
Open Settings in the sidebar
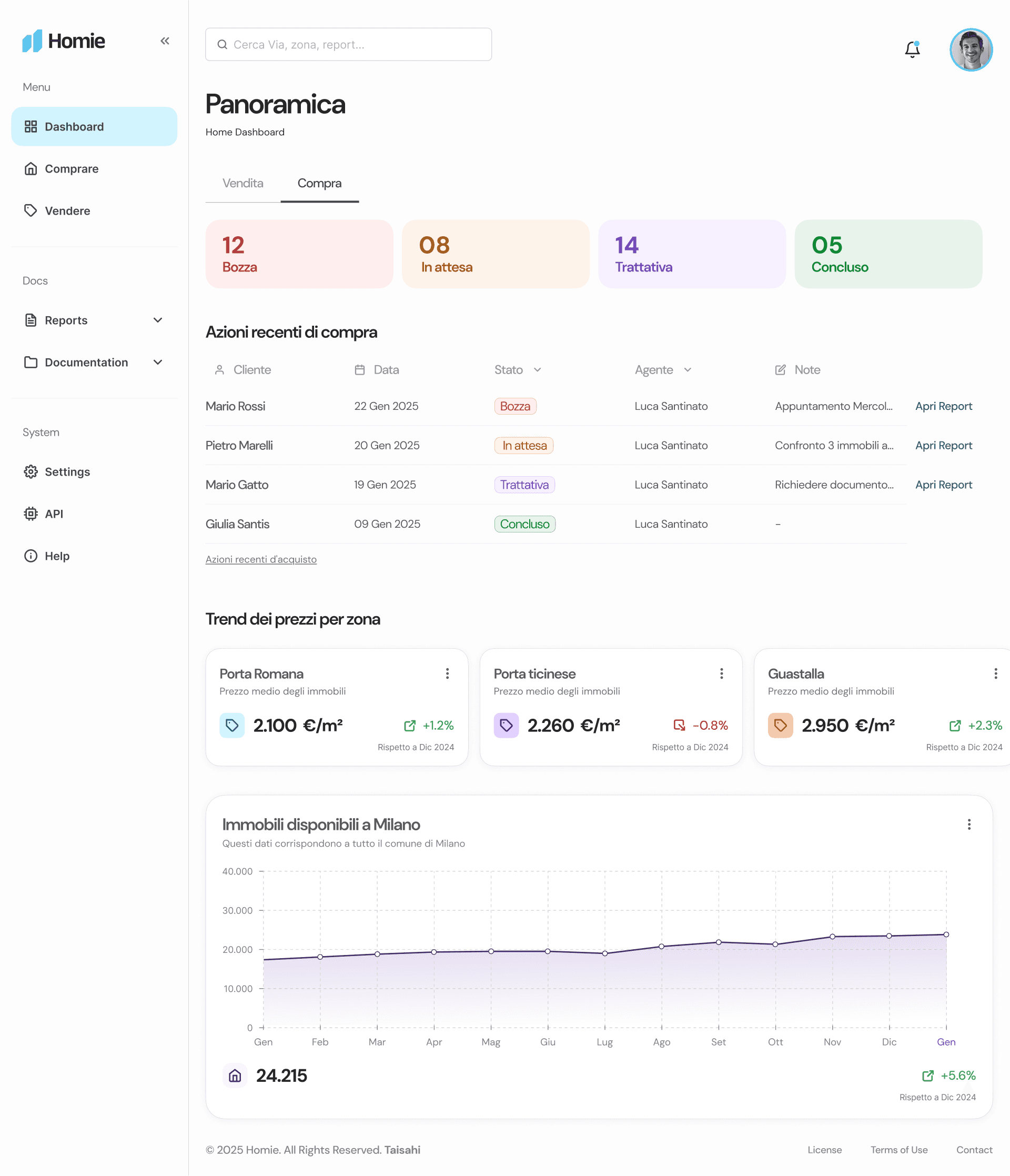pos(94,471)
